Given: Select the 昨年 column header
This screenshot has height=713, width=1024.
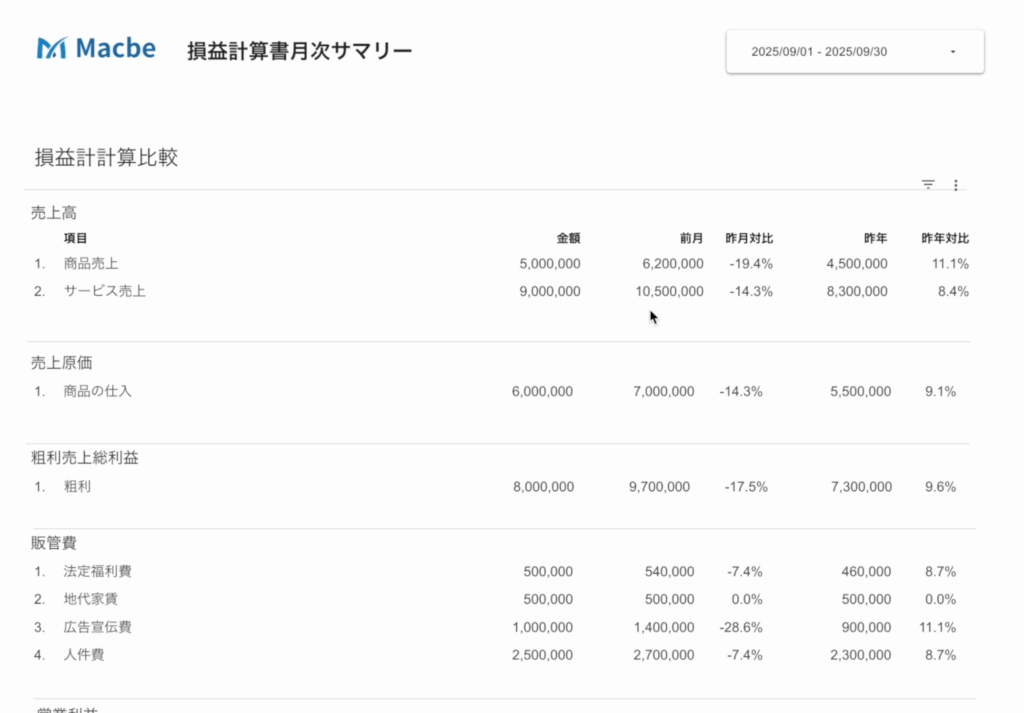Looking at the screenshot, I should [x=875, y=239].
